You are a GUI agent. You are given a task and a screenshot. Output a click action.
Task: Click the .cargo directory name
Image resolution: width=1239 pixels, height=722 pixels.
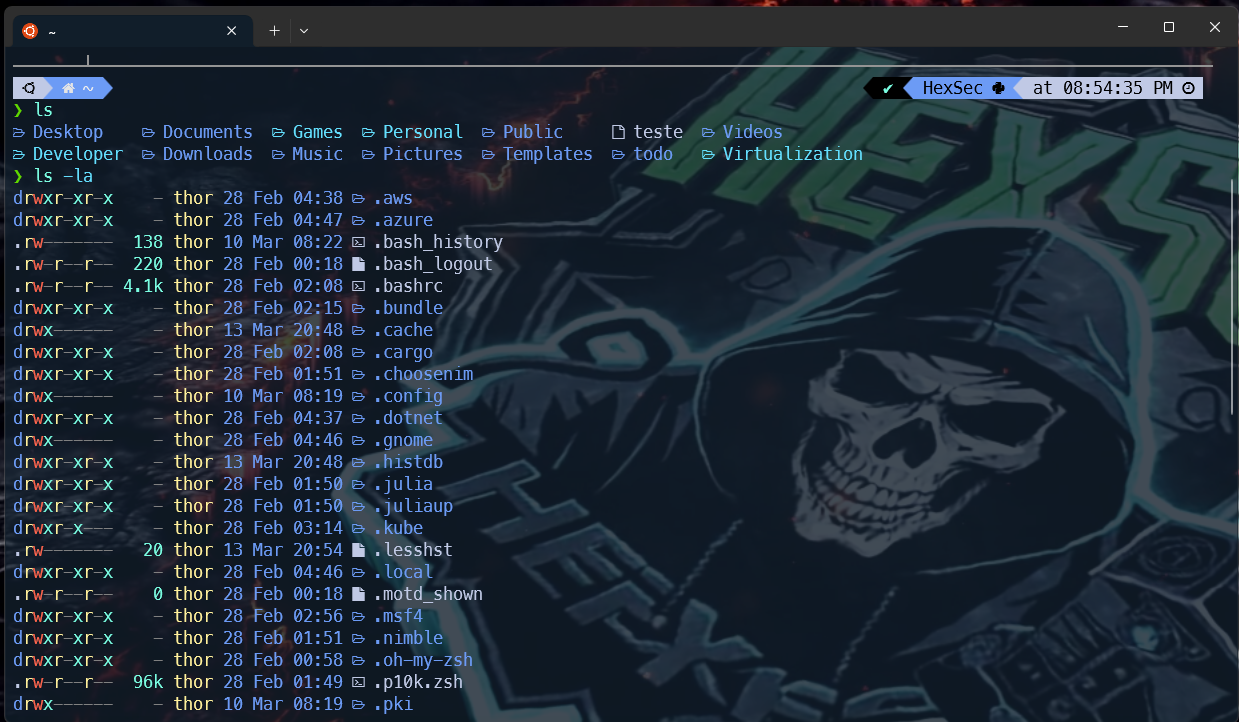[x=403, y=352]
